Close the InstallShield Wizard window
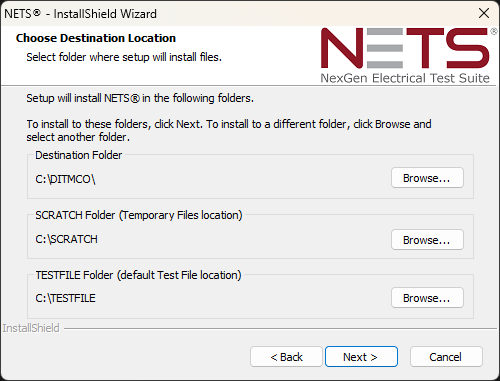Image resolution: width=500 pixels, height=381 pixels. pyautogui.click(x=484, y=13)
